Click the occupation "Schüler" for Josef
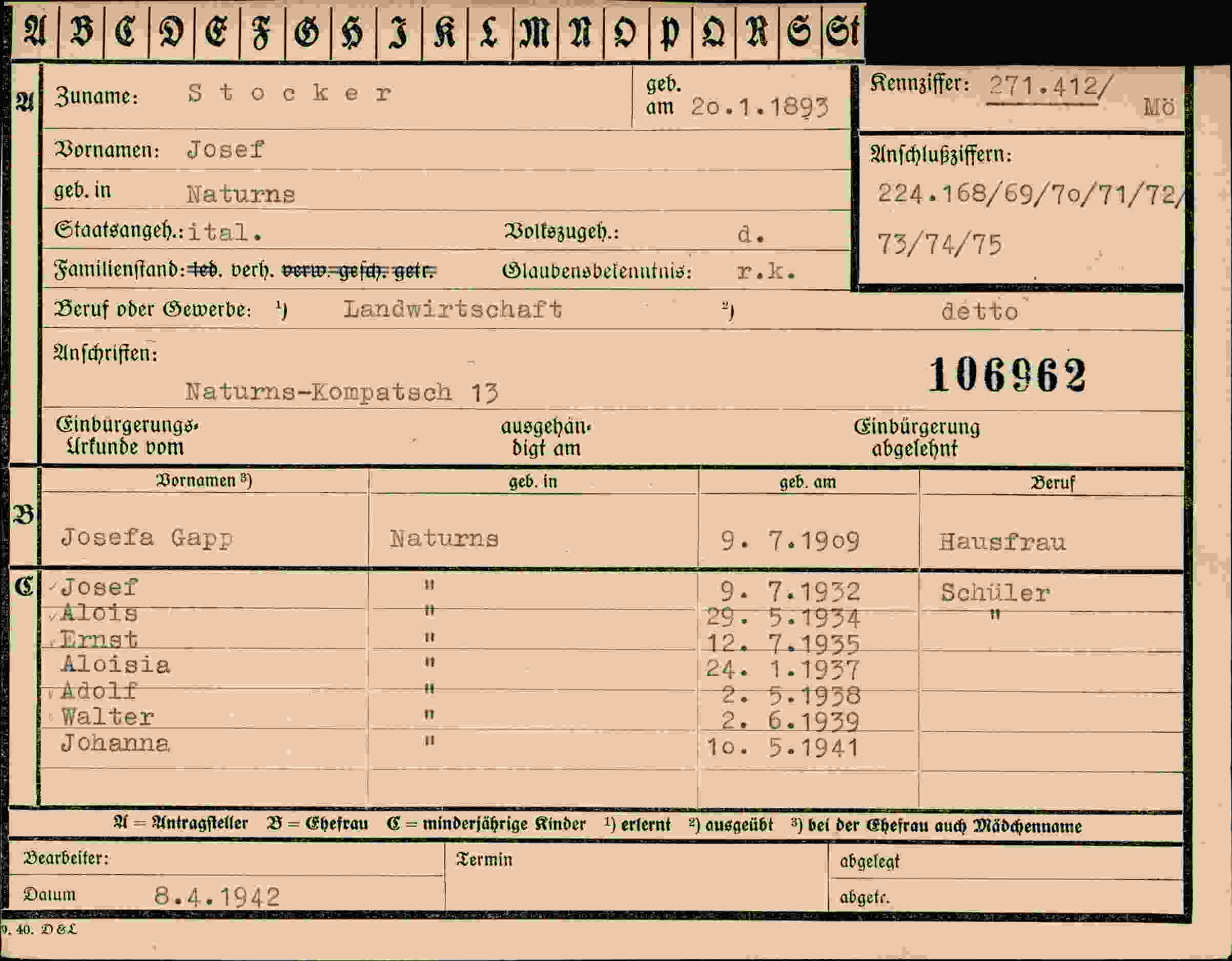The height and width of the screenshot is (961, 1232). [995, 593]
